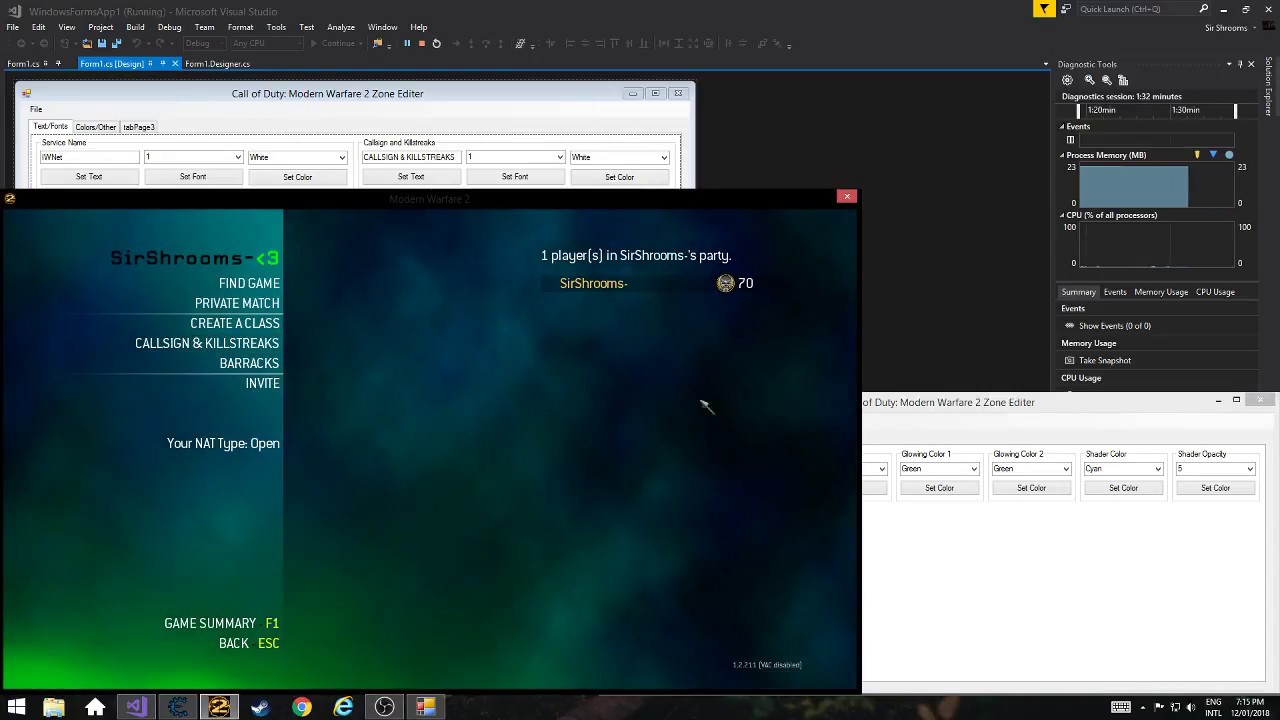The height and width of the screenshot is (720, 1280).
Task: Open the CPU Usage diagnostics tab
Action: (1215, 292)
